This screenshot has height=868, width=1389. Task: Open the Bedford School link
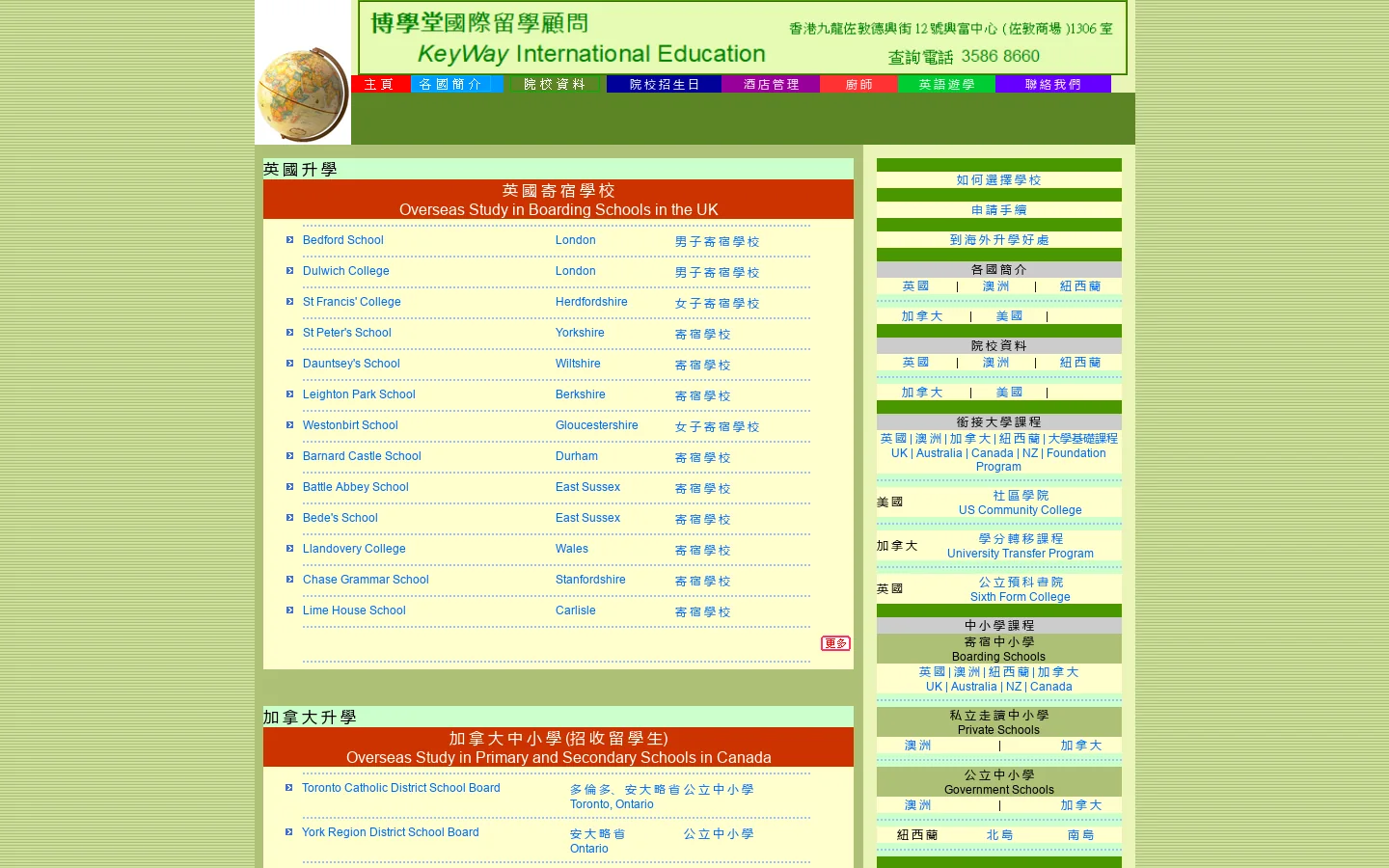[342, 240]
